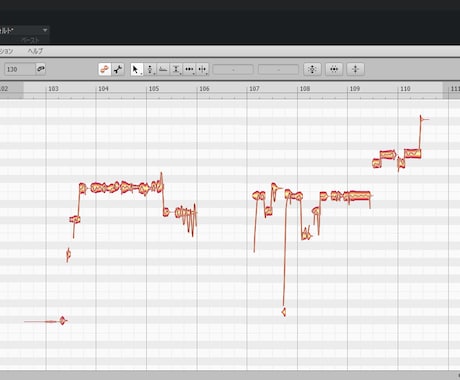
Task: Open the note leveling macro button
Action: 355,69
